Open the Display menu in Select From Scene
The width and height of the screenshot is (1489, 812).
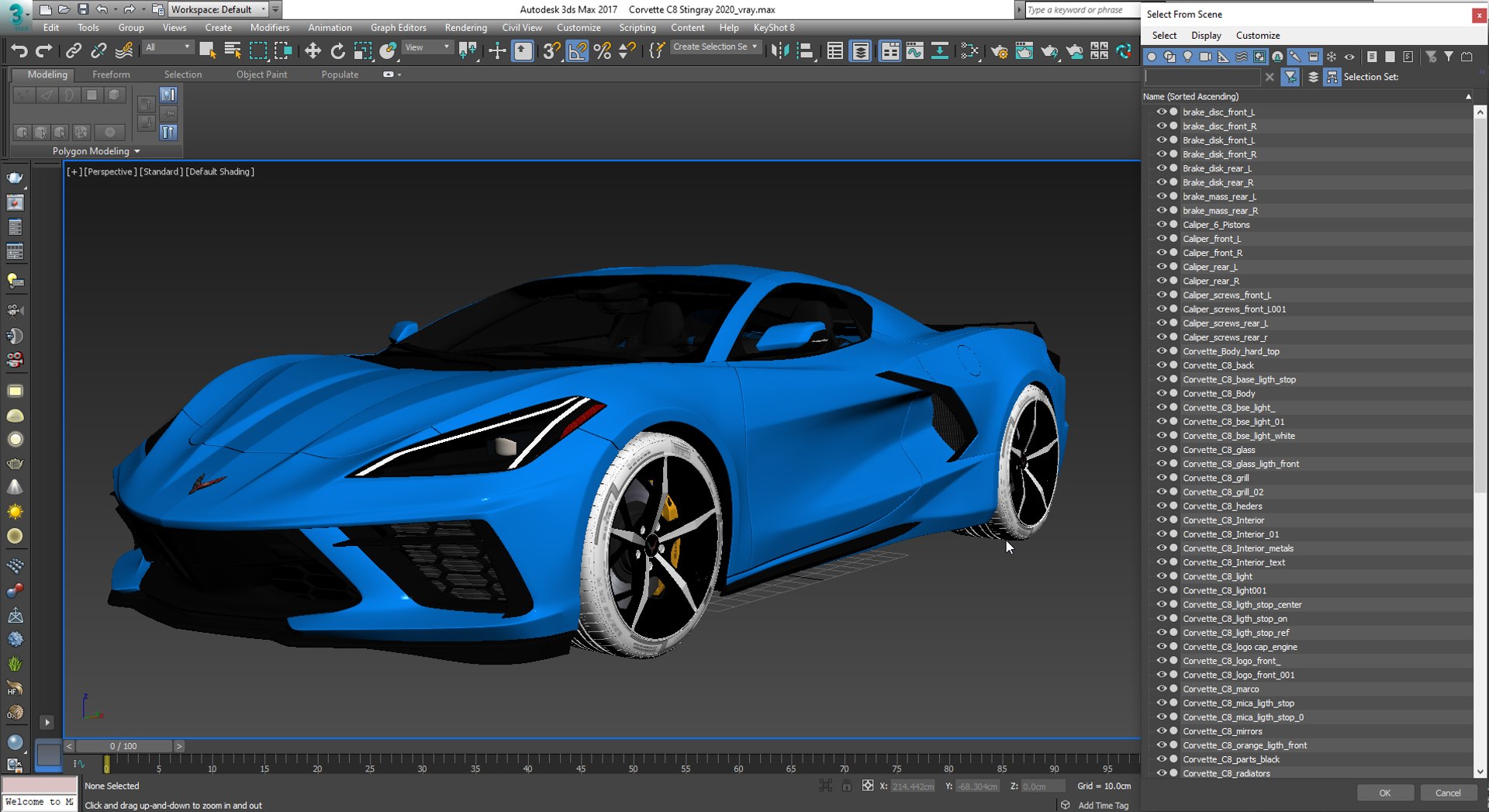pos(1206,35)
